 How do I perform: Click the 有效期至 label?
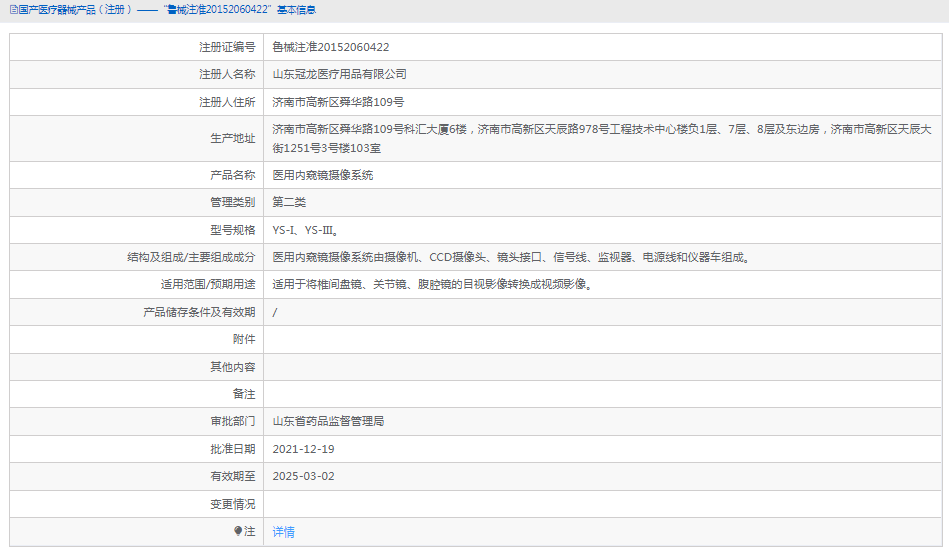pos(232,477)
